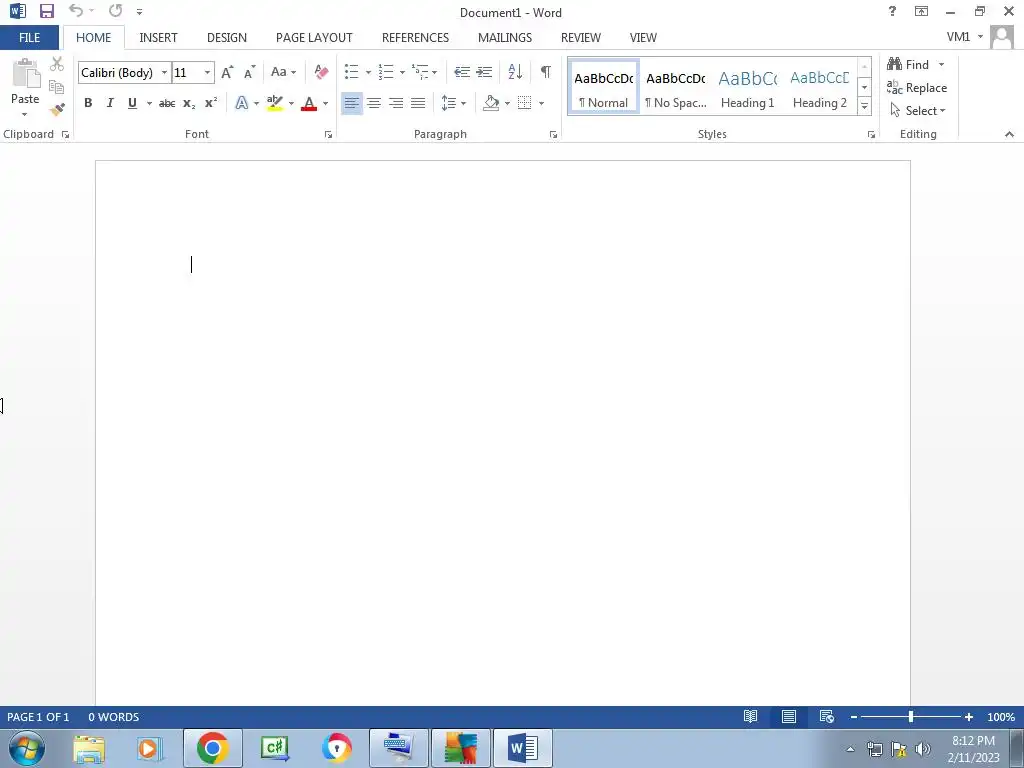Cut selection with scissors icon
The height and width of the screenshot is (768, 1024).
(57, 63)
